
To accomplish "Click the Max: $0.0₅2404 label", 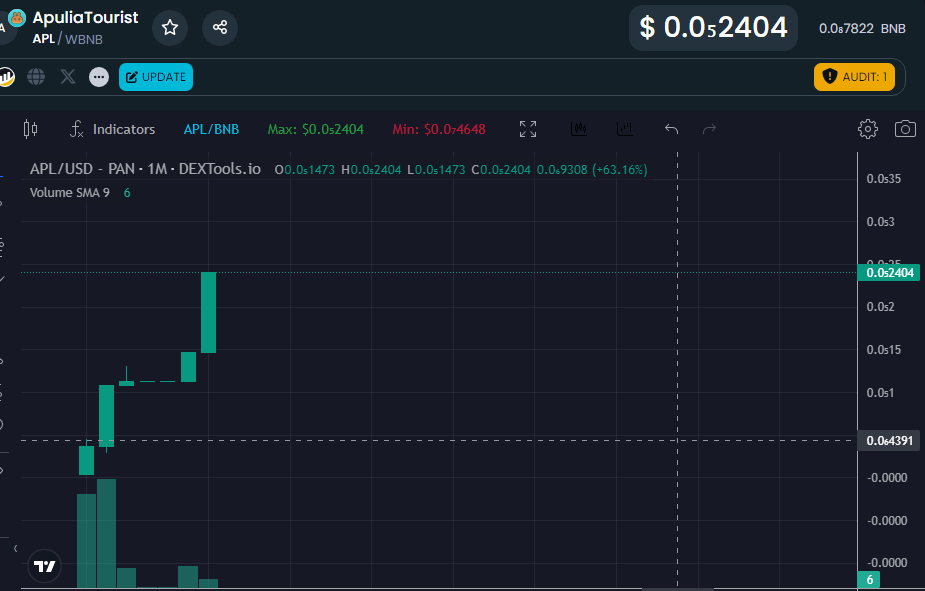I will pyautogui.click(x=316, y=129).
